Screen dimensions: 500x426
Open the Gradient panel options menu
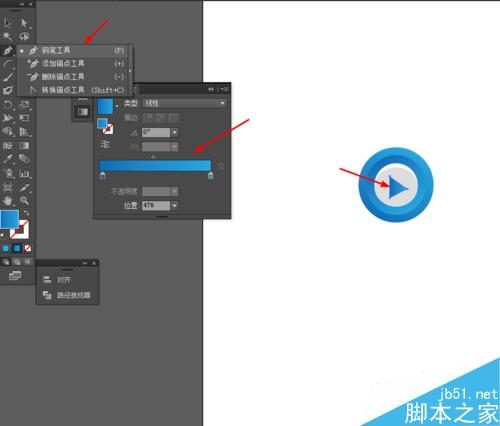coord(224,89)
